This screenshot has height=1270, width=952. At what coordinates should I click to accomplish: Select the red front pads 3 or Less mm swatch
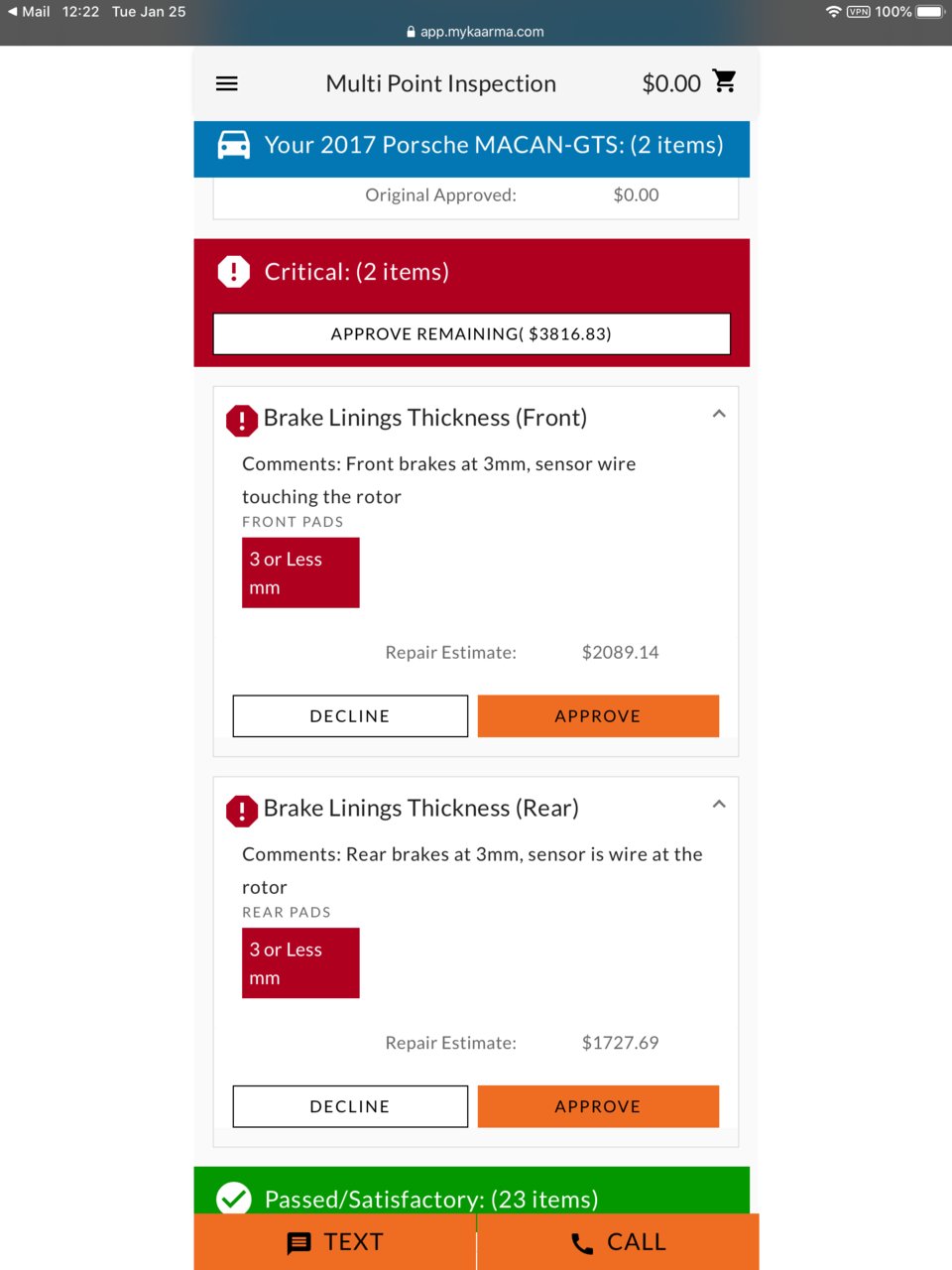click(x=300, y=572)
